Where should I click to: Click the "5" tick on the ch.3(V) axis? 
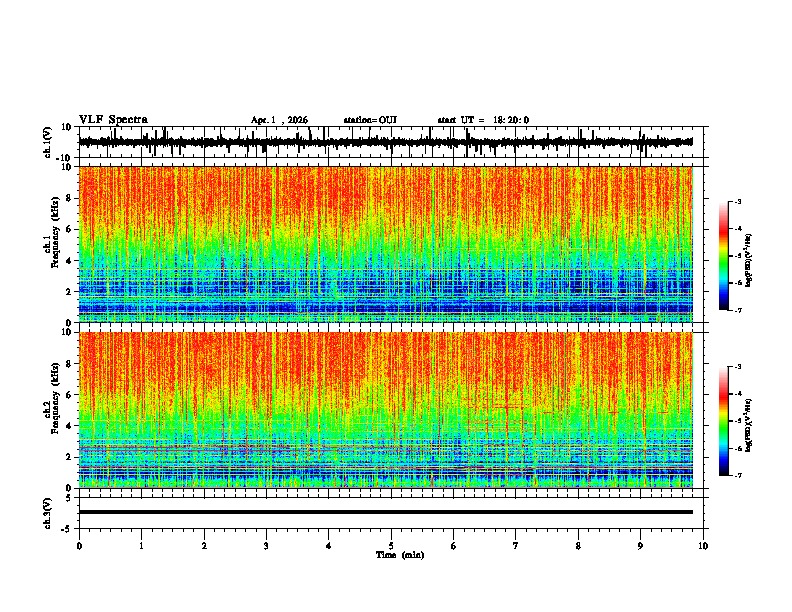coord(69,498)
